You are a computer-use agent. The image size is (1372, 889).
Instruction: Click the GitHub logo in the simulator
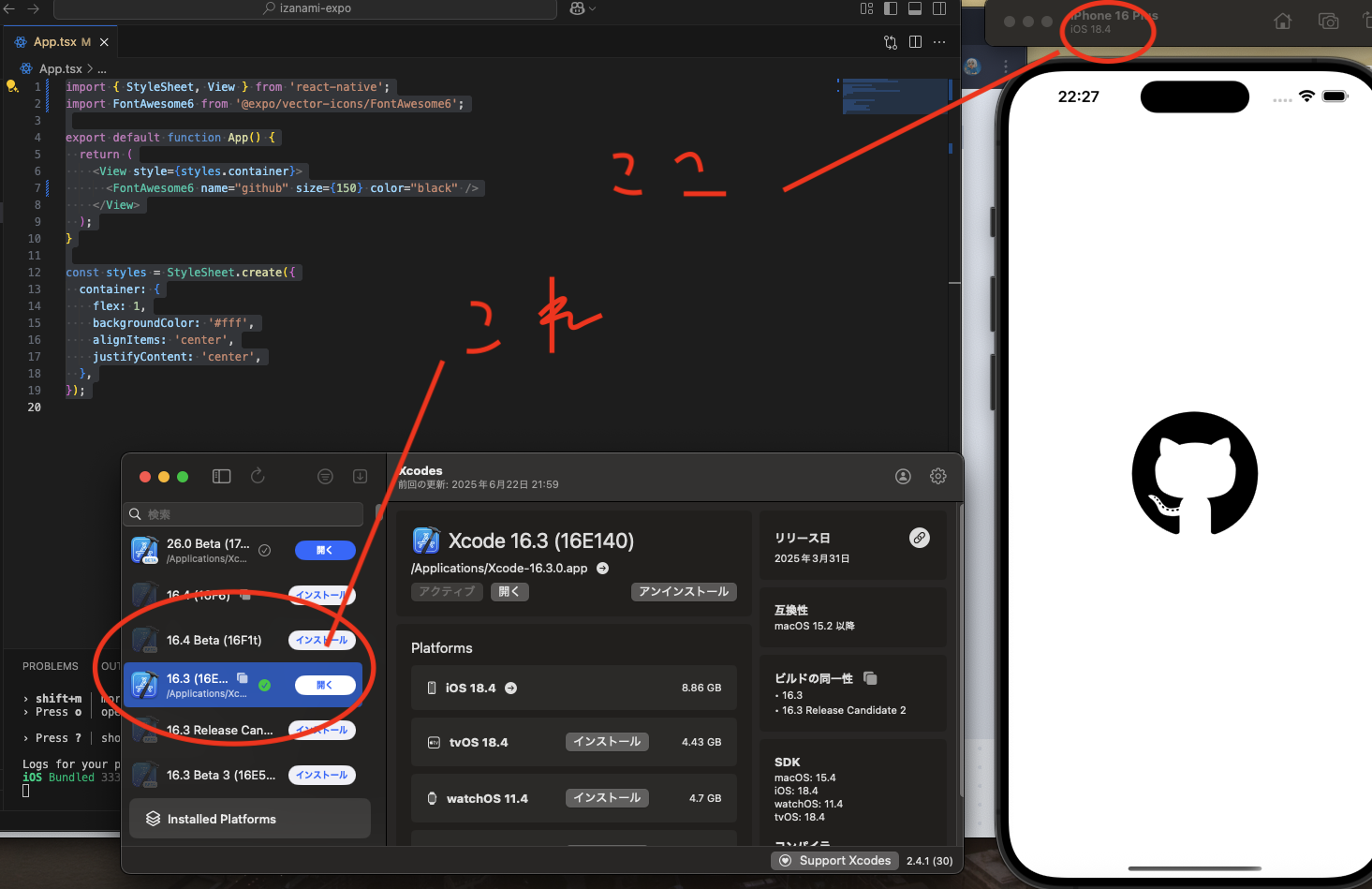click(x=1195, y=473)
